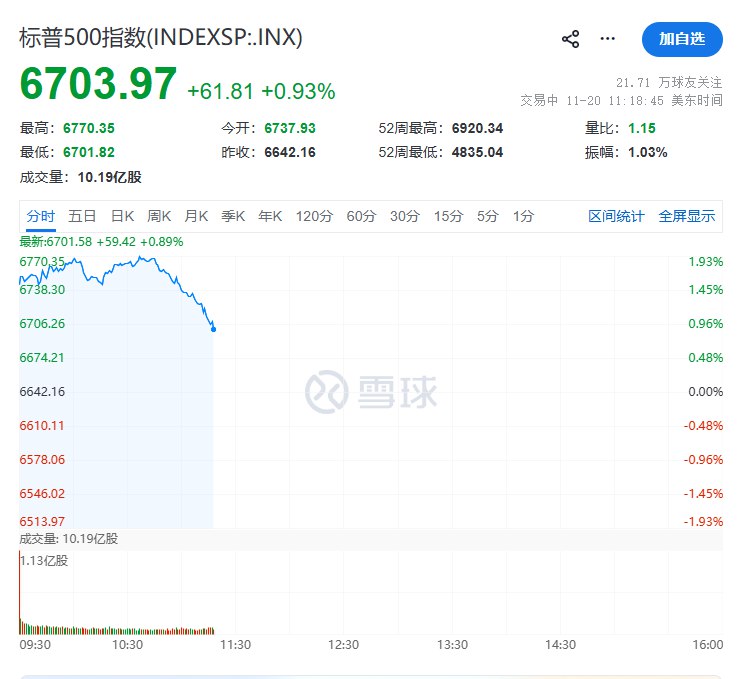The height and width of the screenshot is (679, 741).
Task: Switch to the 5分 chart
Action: [x=488, y=216]
